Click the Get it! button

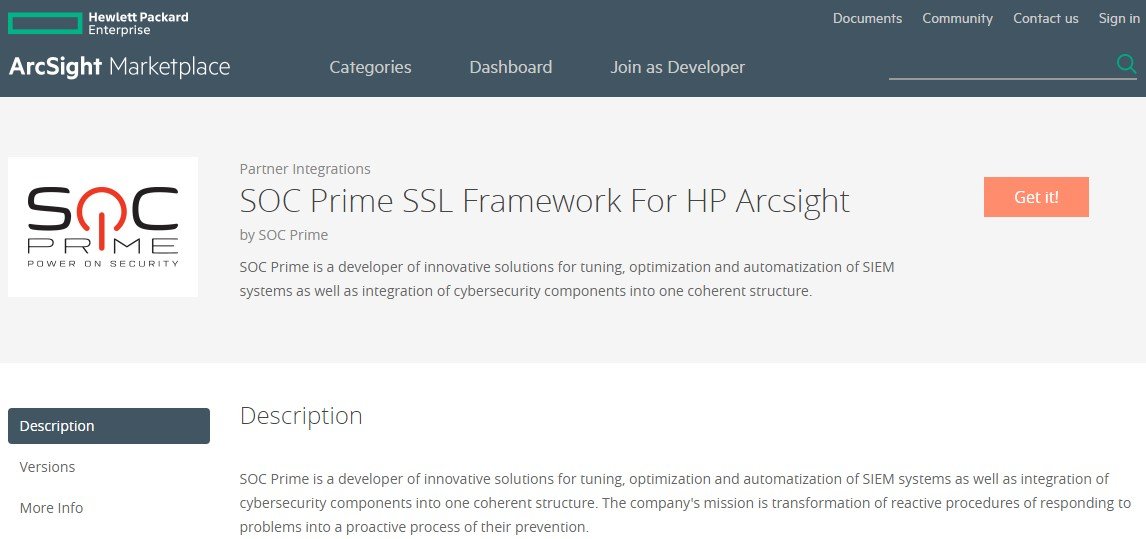(x=1036, y=197)
